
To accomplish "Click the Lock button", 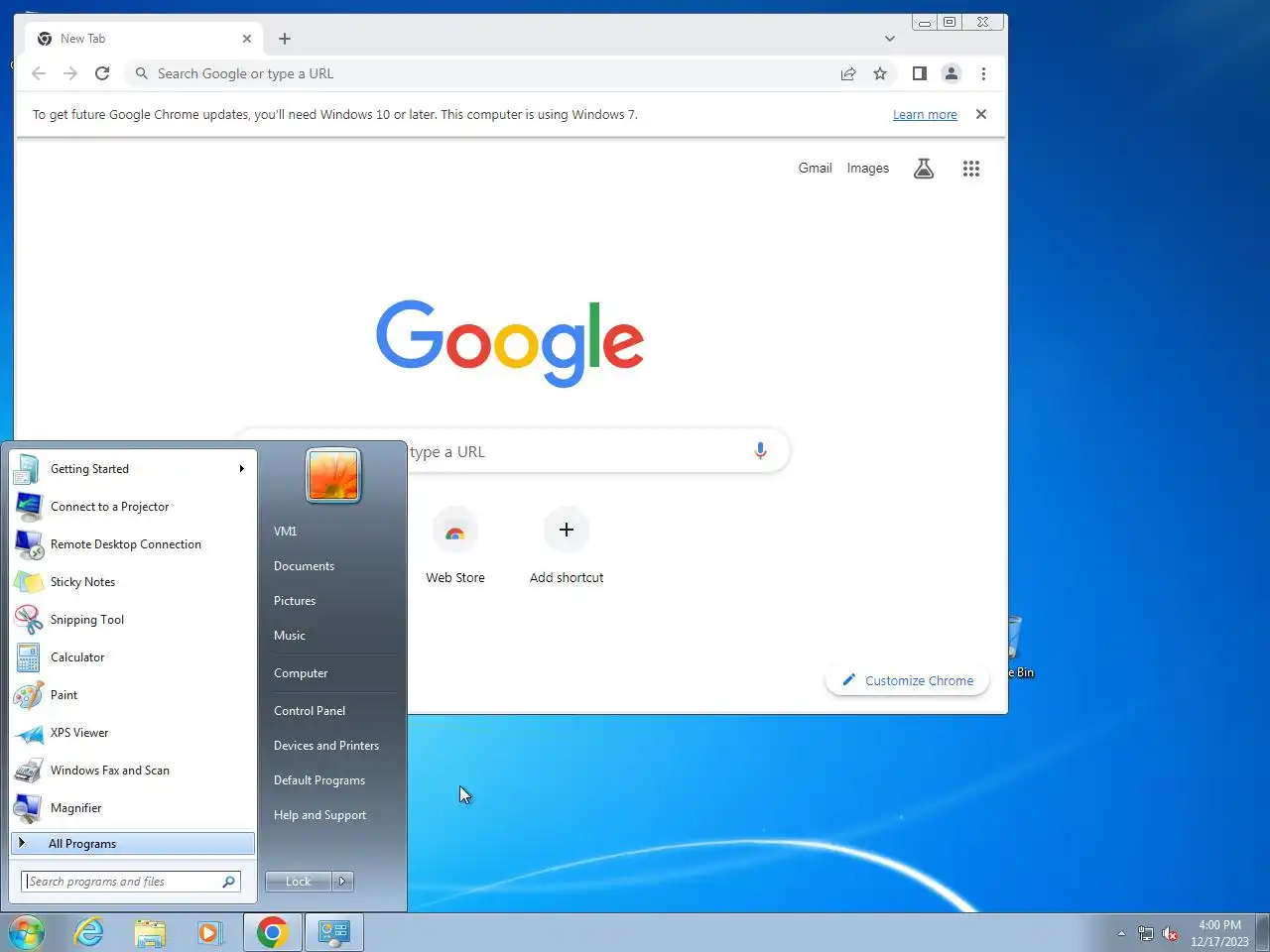I will pyautogui.click(x=299, y=881).
